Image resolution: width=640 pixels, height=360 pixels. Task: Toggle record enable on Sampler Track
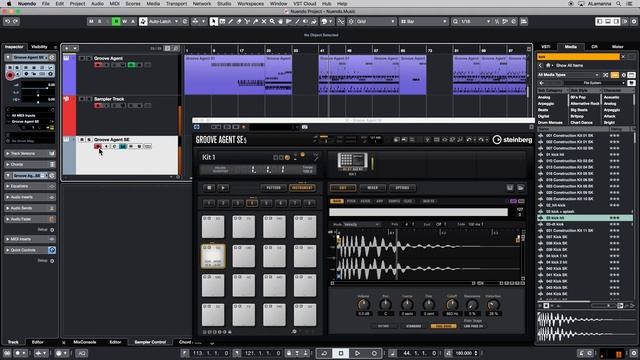coord(98,105)
